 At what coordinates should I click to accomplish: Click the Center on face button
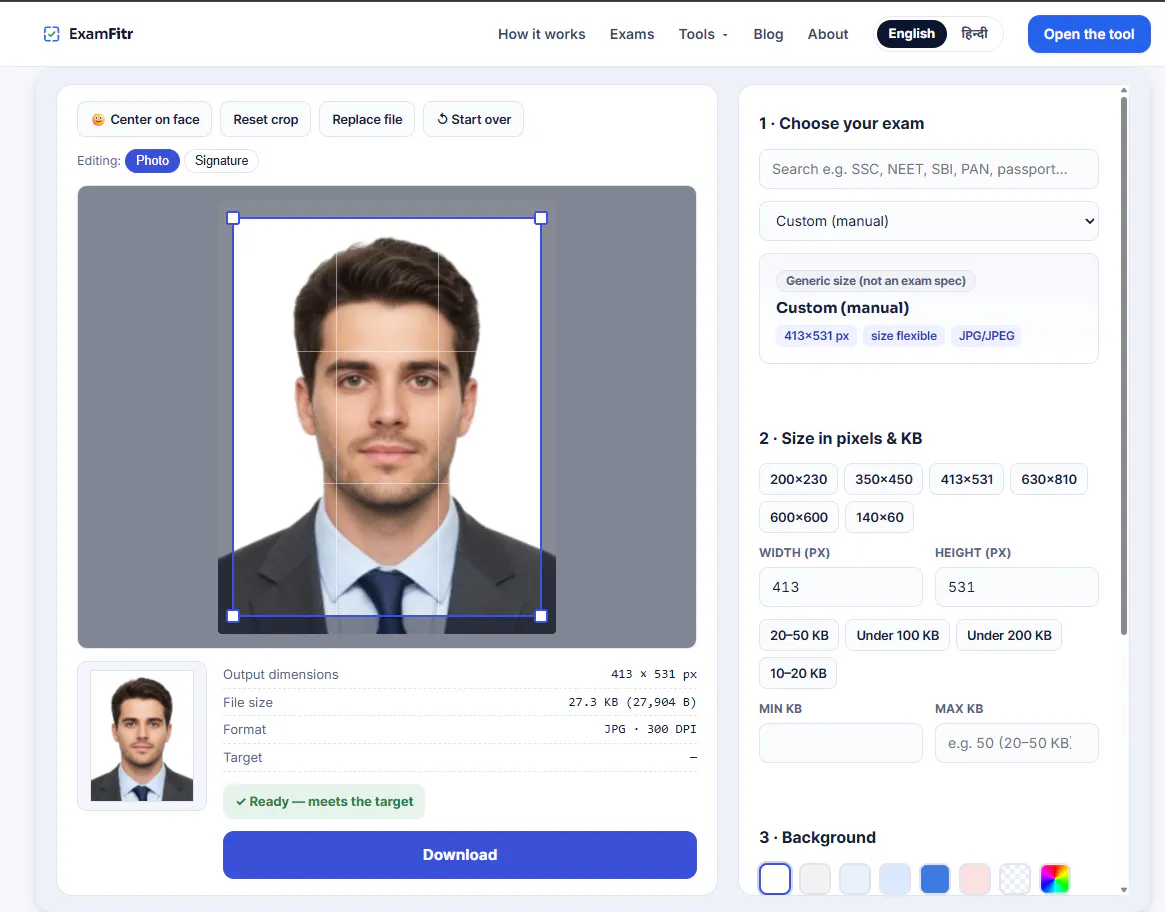[145, 120]
